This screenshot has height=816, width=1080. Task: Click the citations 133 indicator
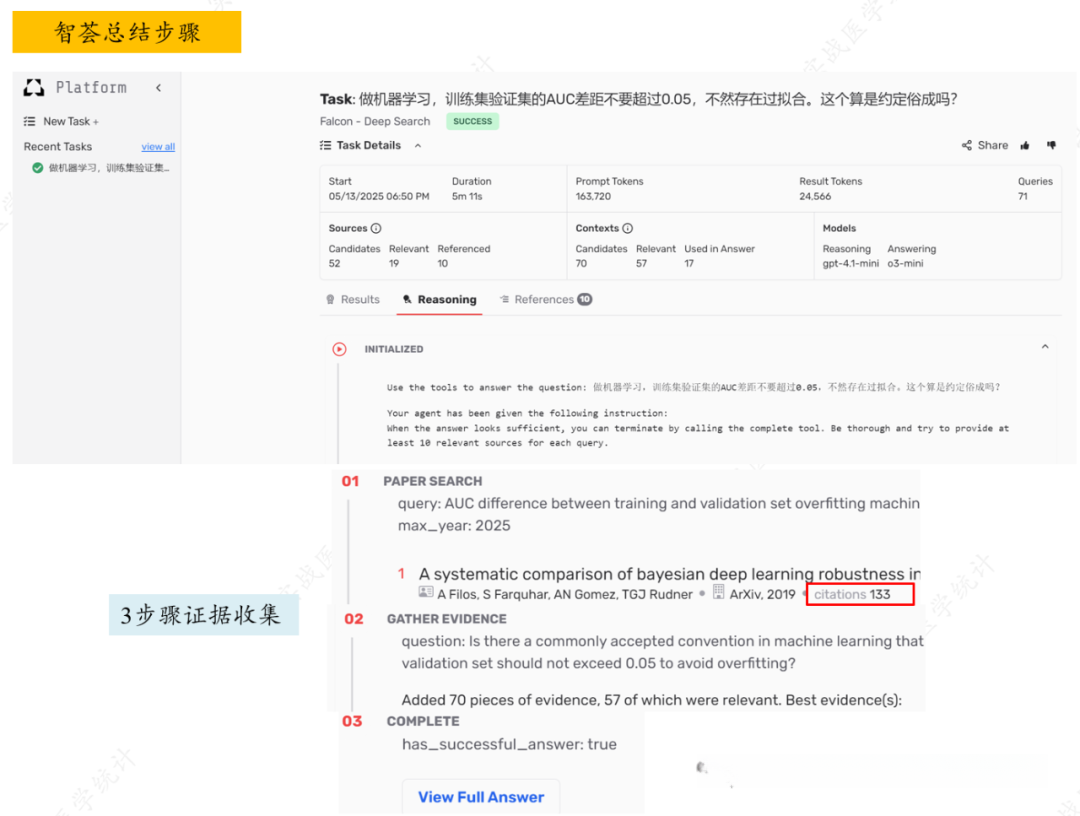pos(858,592)
